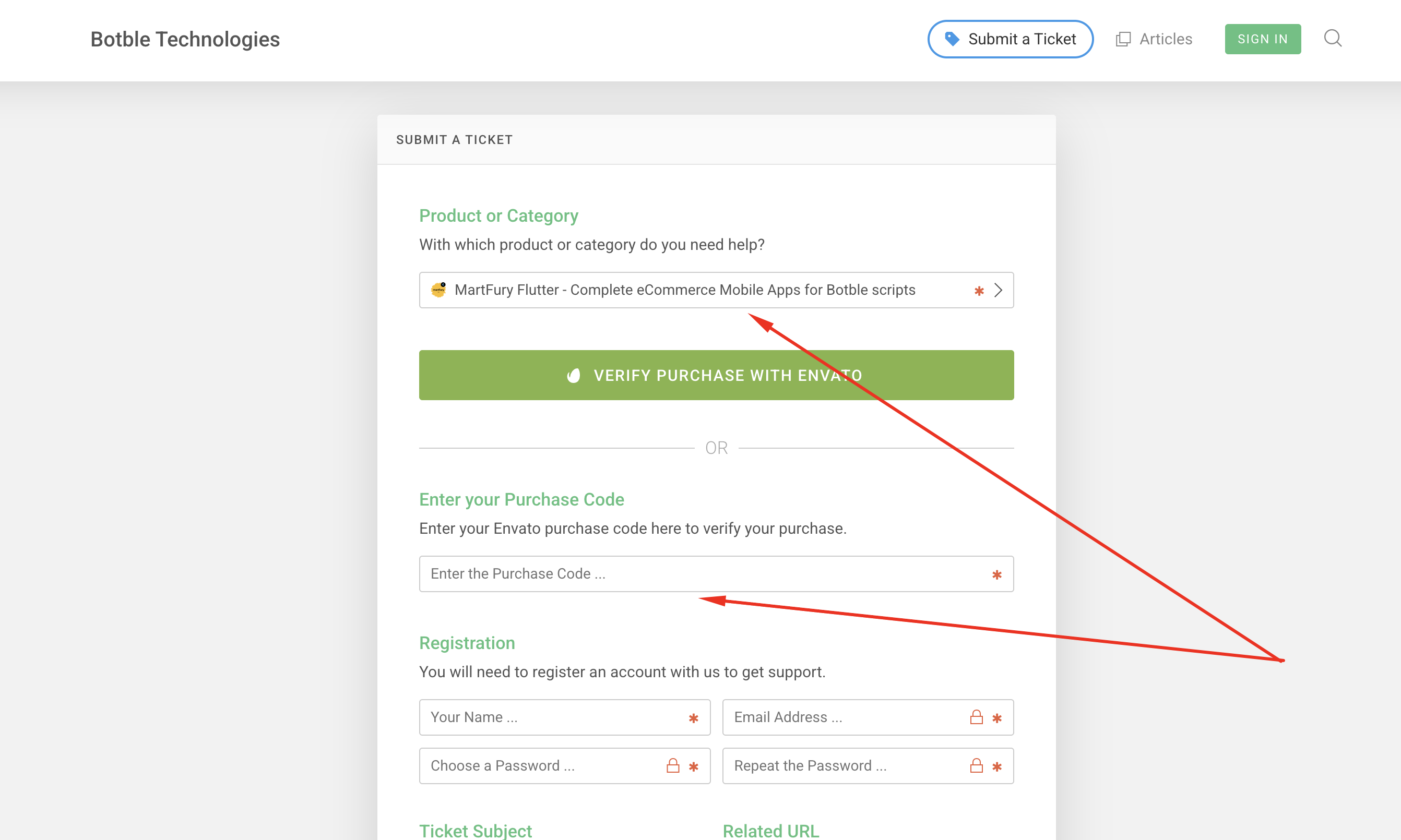Open the MartFury Flutter product dropdown
This screenshot has width=1401, height=840.
(716, 291)
